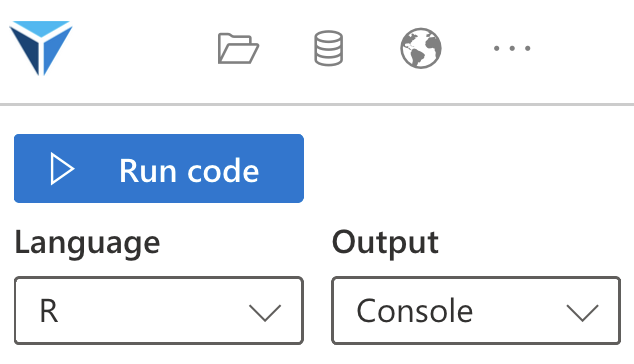
Task: Select the R value in Language
Action: coord(49,311)
